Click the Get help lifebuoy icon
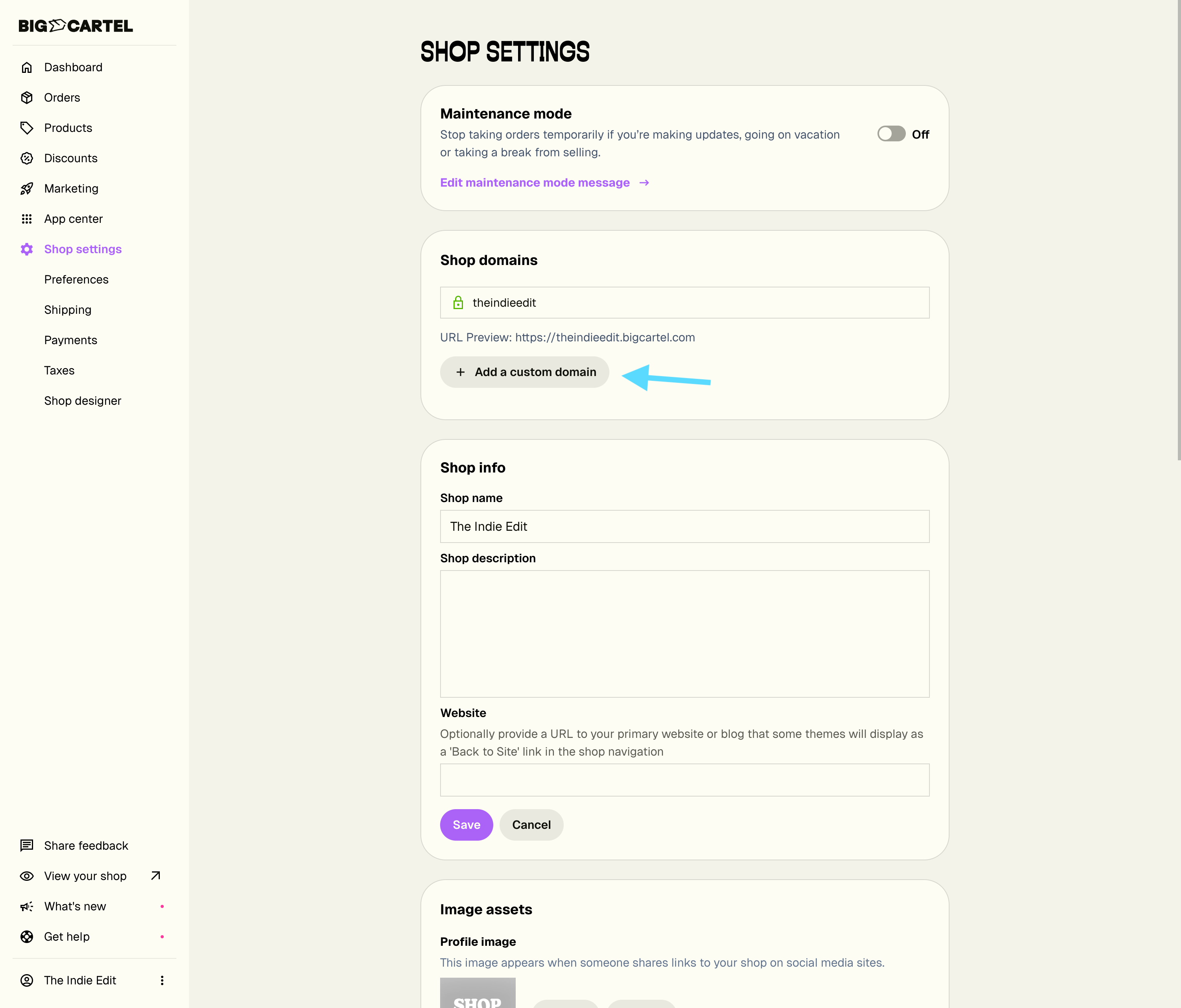 pyautogui.click(x=27, y=937)
